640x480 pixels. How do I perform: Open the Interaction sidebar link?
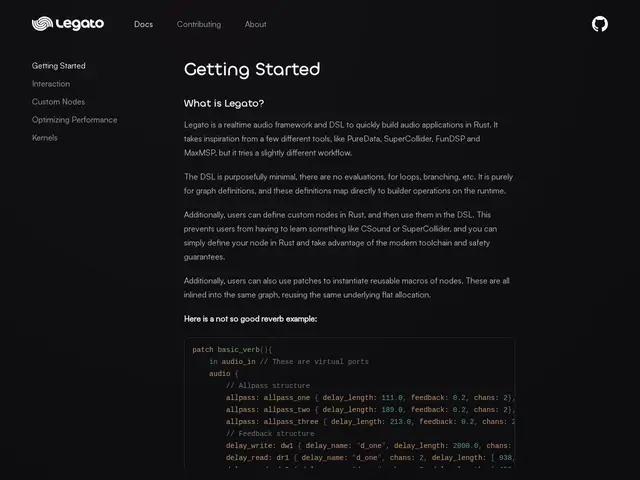[51, 84]
